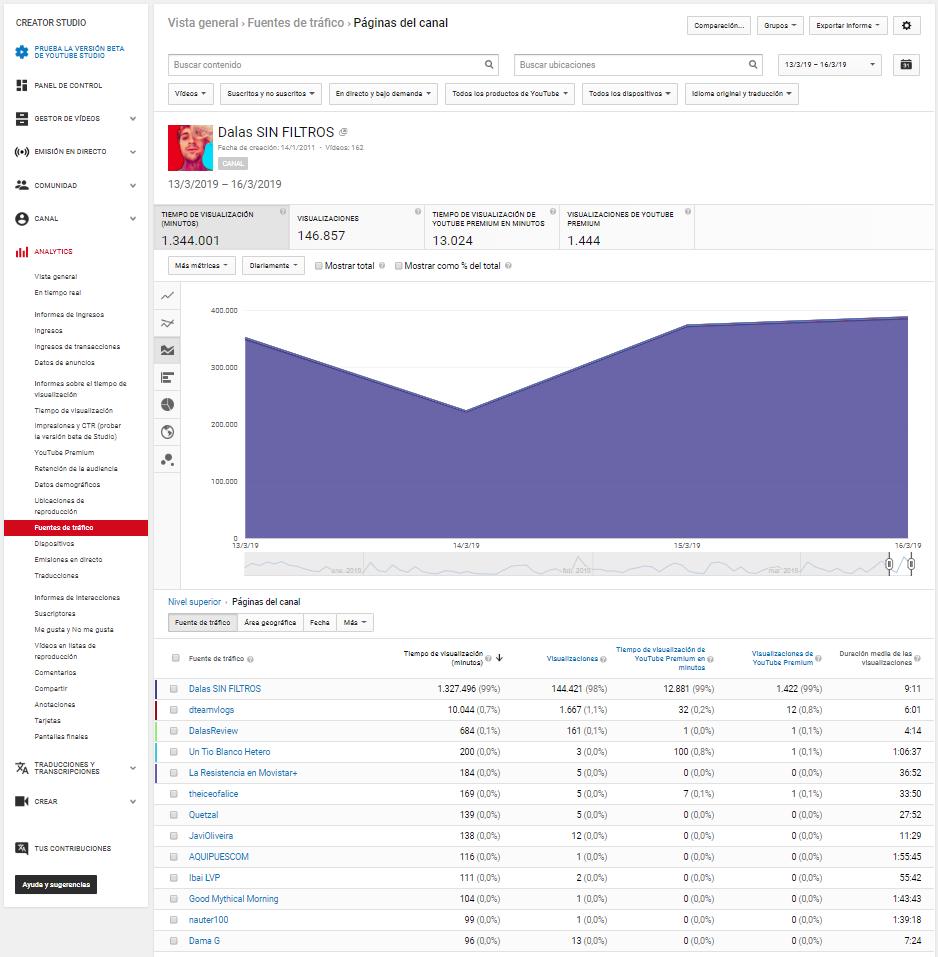Image resolution: width=938 pixels, height=957 pixels.
Task: Switch to Área geográfica tab
Action: tap(270, 623)
